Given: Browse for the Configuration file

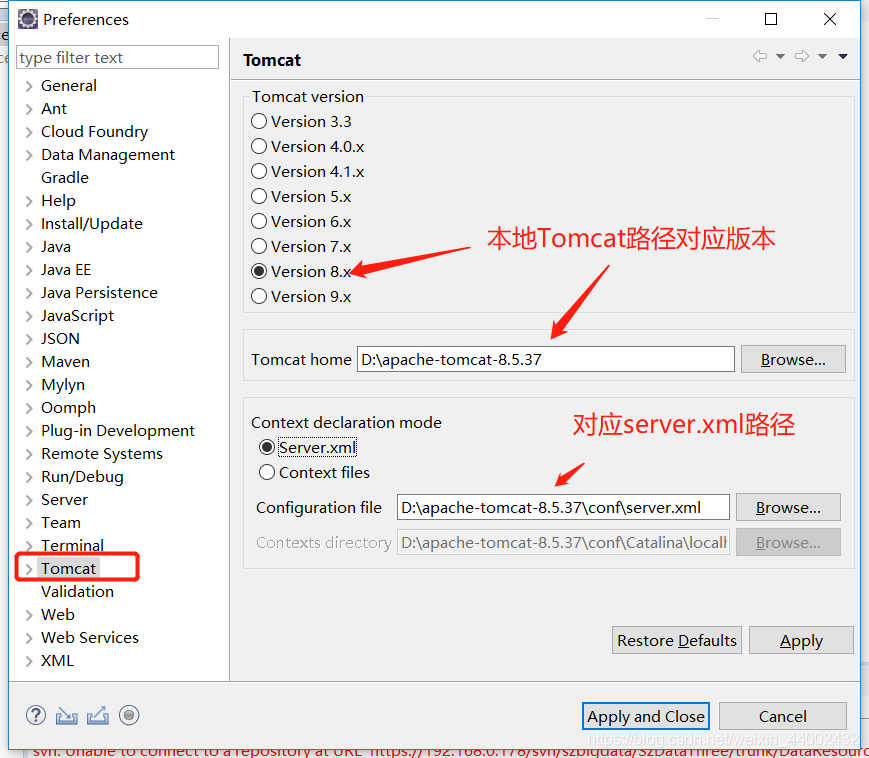Looking at the screenshot, I should 788,507.
